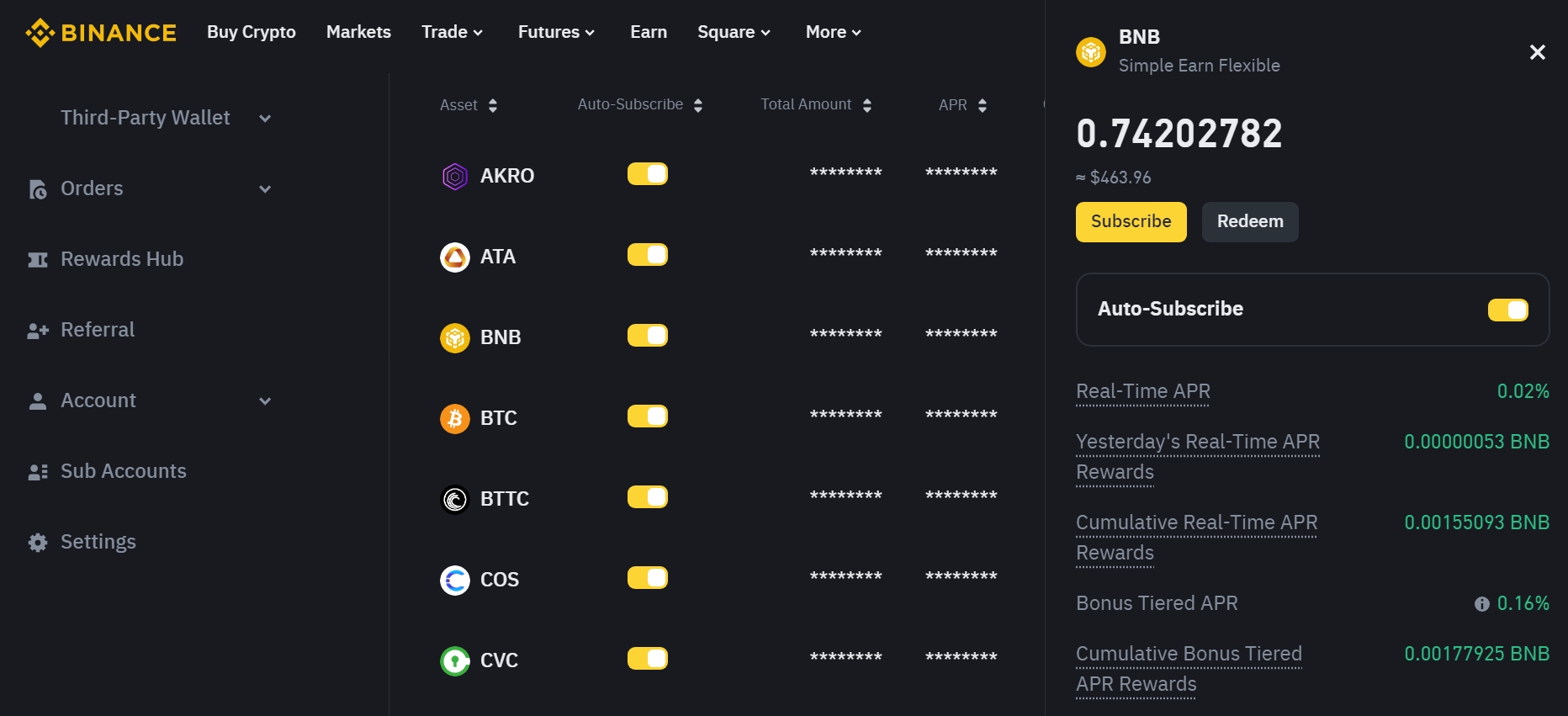Sort by Total Amount column arrows
Image resolution: width=1568 pixels, height=716 pixels.
(x=867, y=105)
